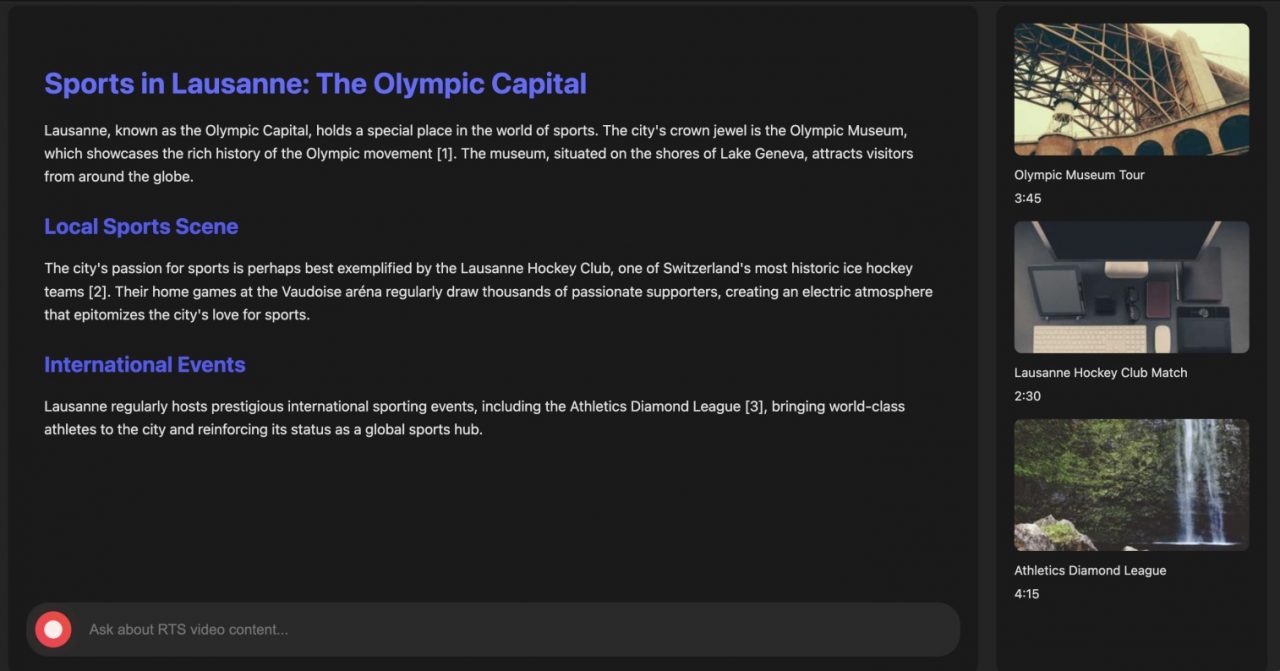Open the Athletics Diamond League waterfall thumbnail

pyautogui.click(x=1131, y=485)
